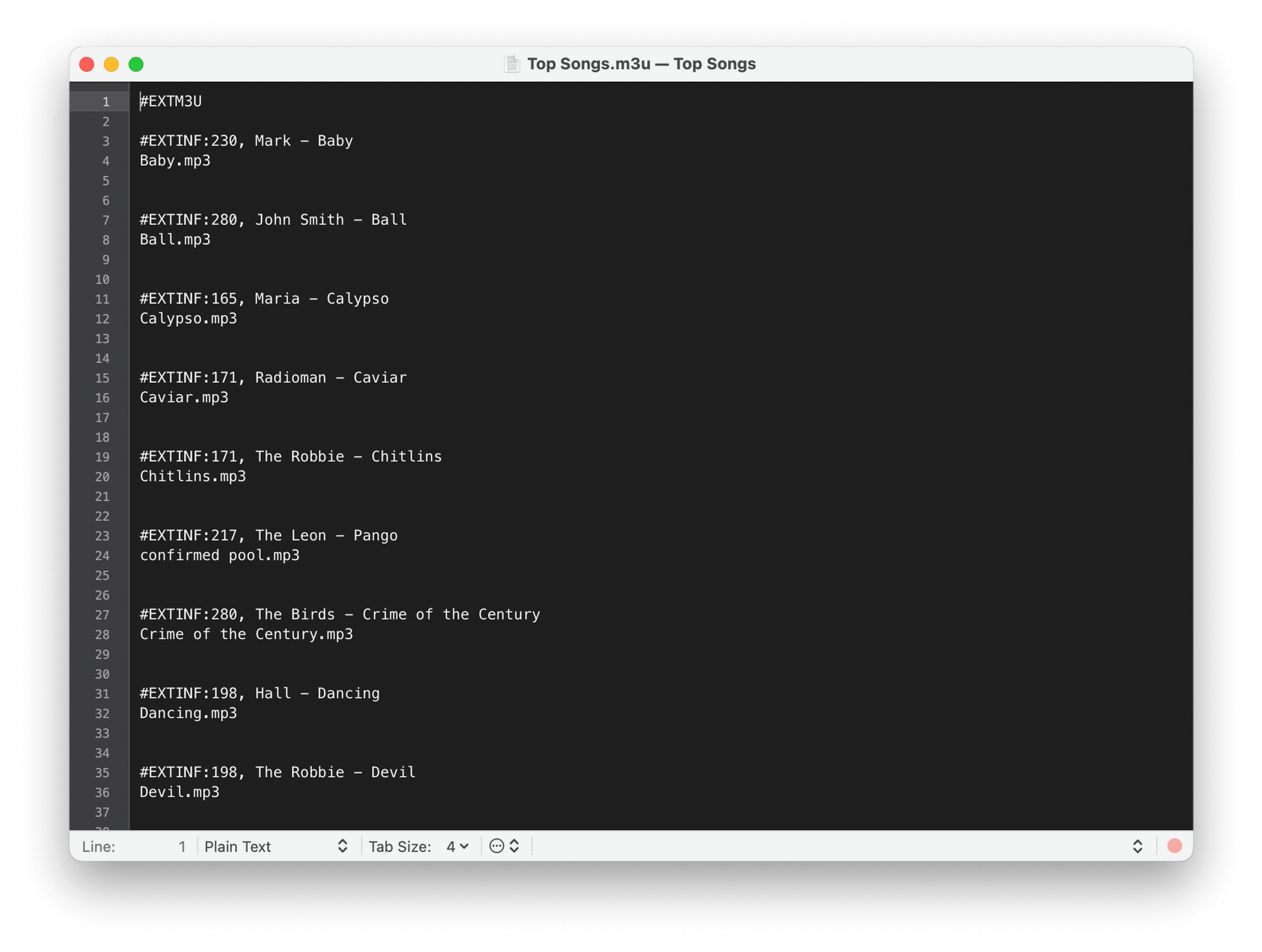Minimize the window with yellow button
Viewport: 1262px width, 952px height.
click(111, 64)
